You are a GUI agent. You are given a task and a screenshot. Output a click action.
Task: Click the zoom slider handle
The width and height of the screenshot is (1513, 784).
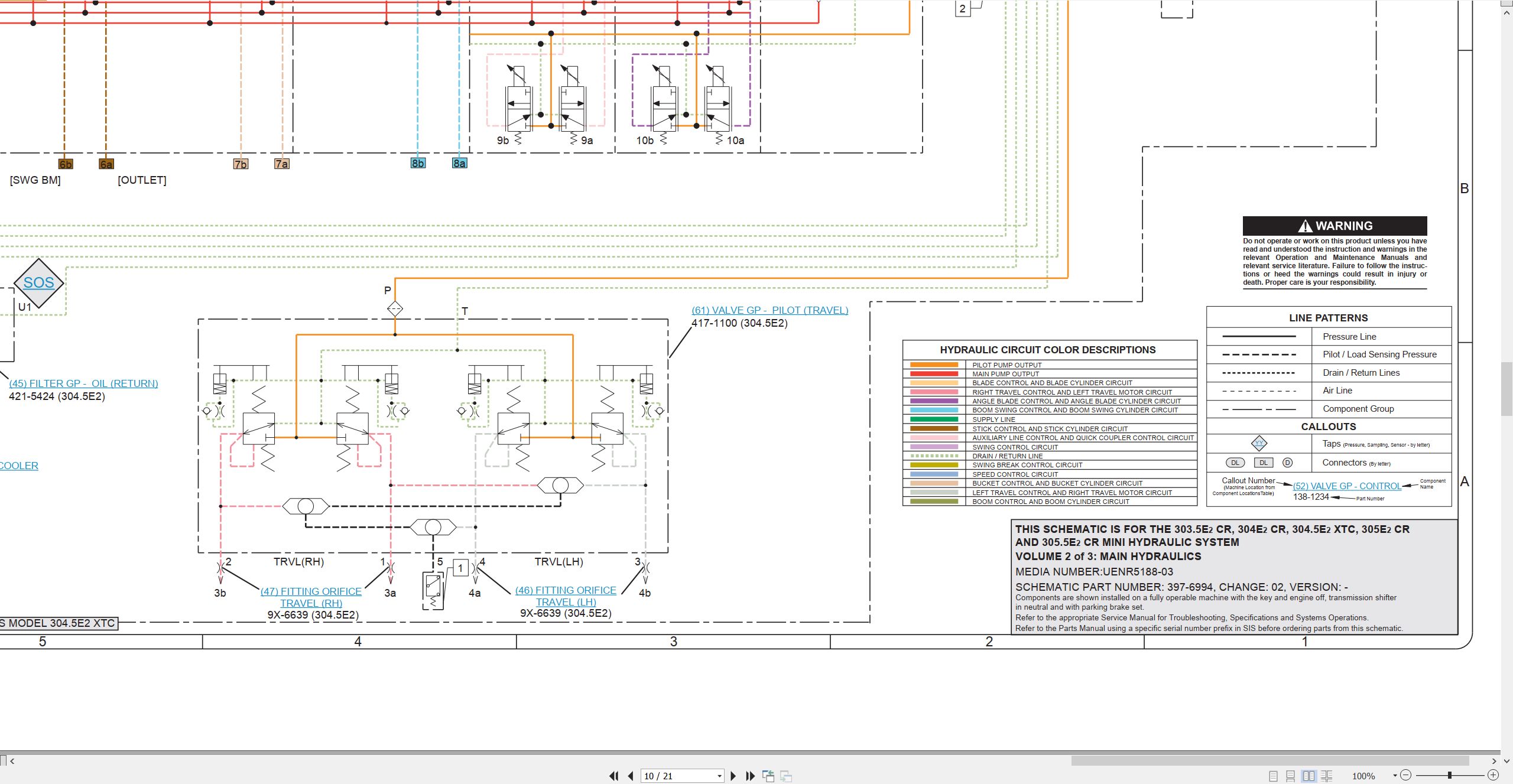click(1449, 775)
